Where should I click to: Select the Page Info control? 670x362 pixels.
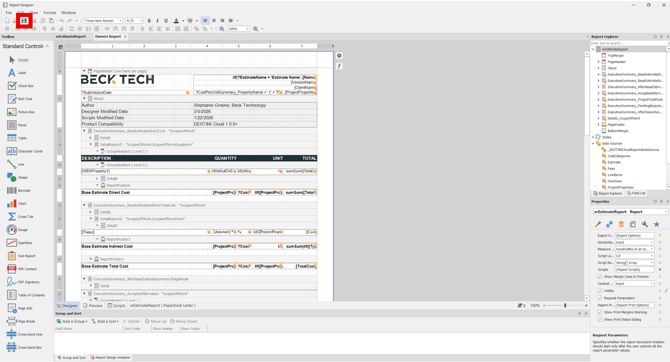pos(20,308)
